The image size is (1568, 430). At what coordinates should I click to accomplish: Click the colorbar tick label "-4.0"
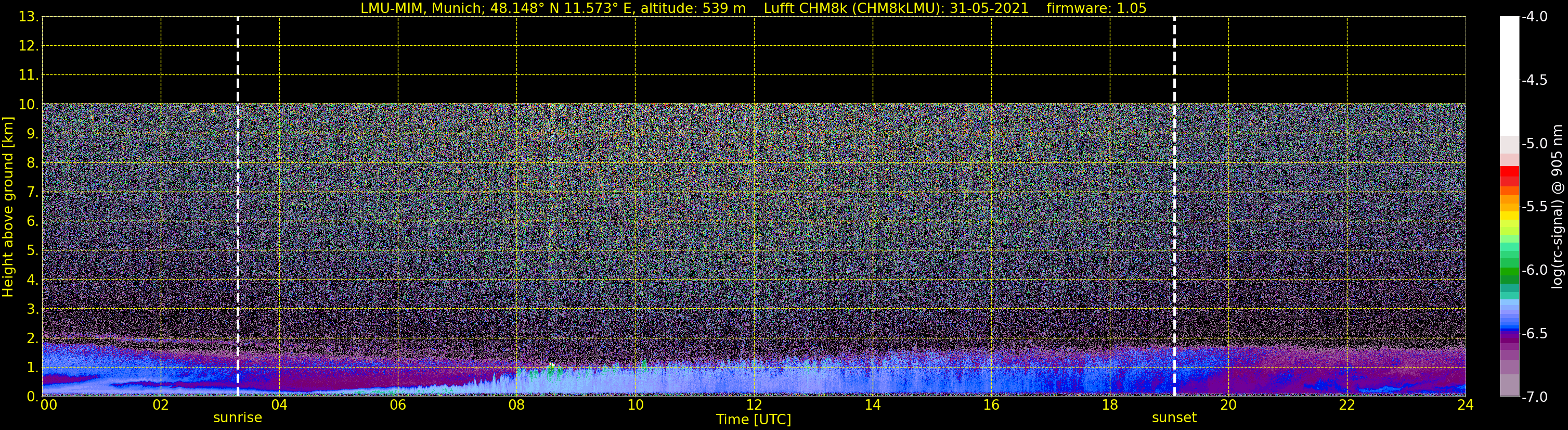pyautogui.click(x=1535, y=17)
